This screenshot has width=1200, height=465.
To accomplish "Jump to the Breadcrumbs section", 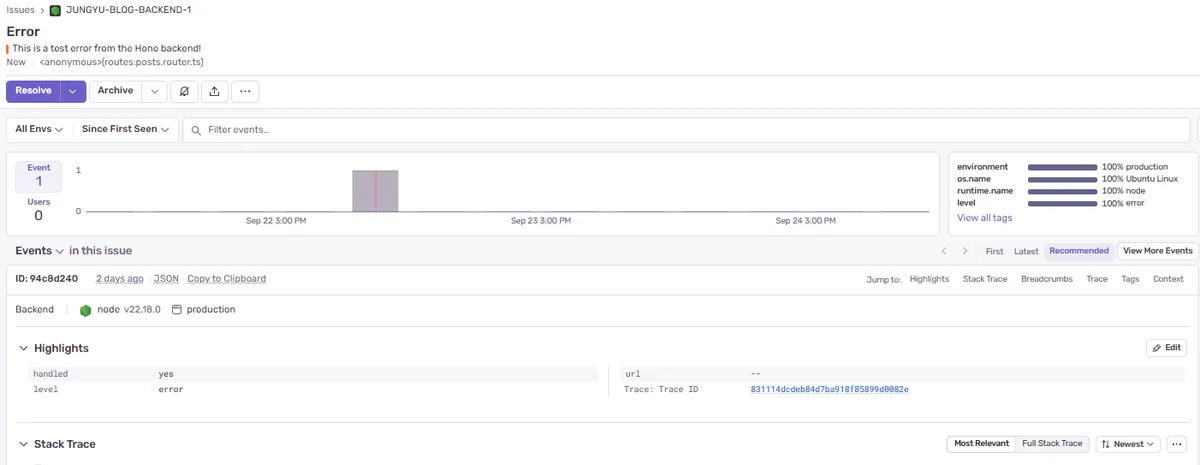I will click(1047, 279).
